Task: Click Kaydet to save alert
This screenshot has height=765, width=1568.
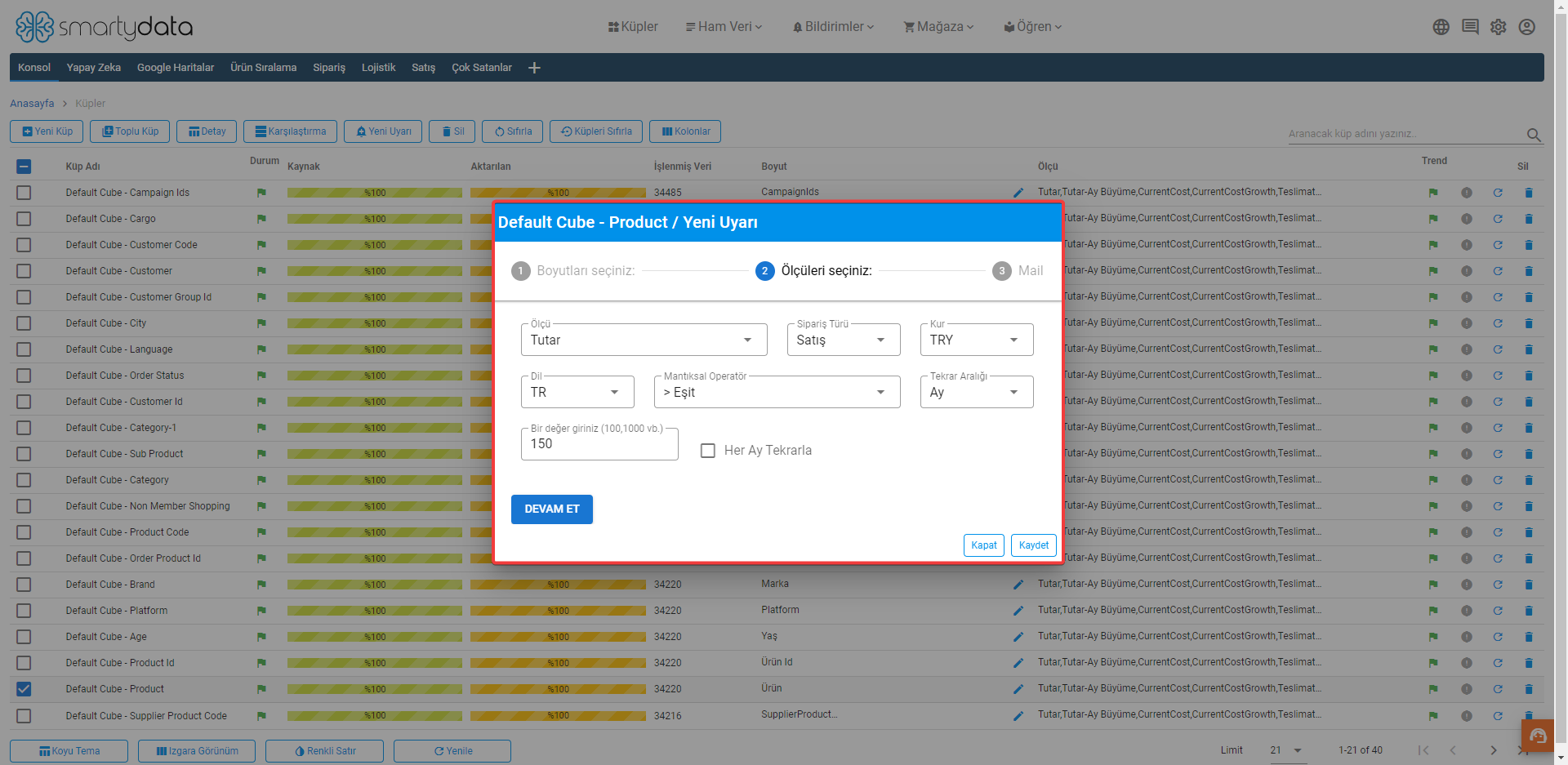Action: pos(1034,545)
